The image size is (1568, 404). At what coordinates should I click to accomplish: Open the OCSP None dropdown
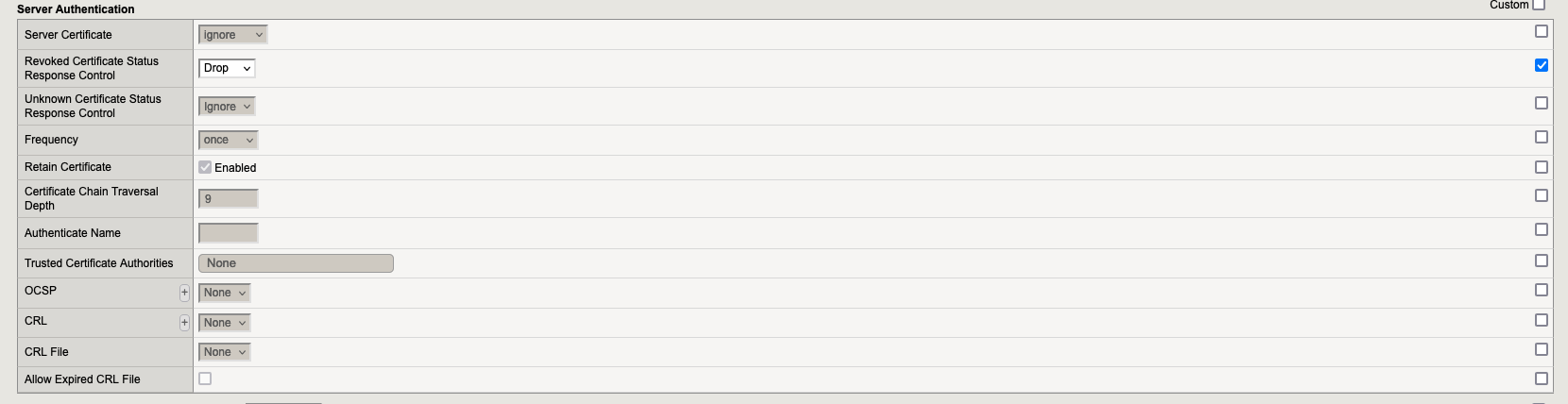(x=225, y=293)
